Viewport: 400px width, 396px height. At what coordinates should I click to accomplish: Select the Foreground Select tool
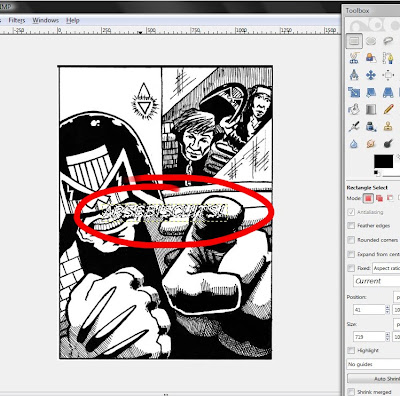click(371, 58)
